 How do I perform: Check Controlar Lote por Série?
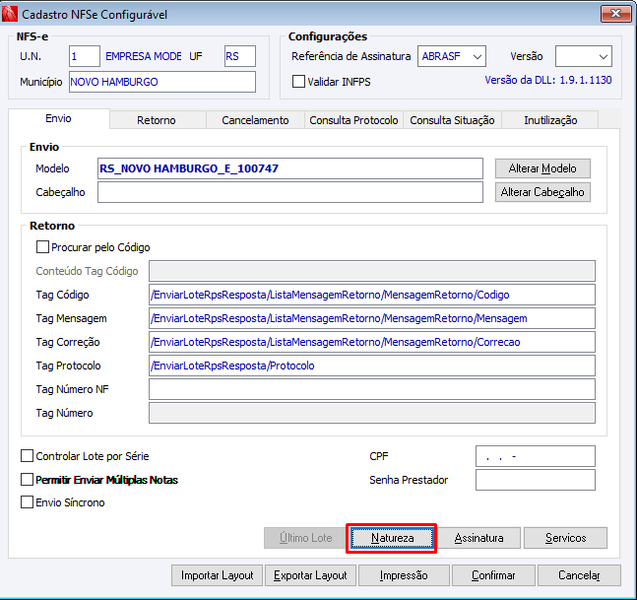point(27,456)
